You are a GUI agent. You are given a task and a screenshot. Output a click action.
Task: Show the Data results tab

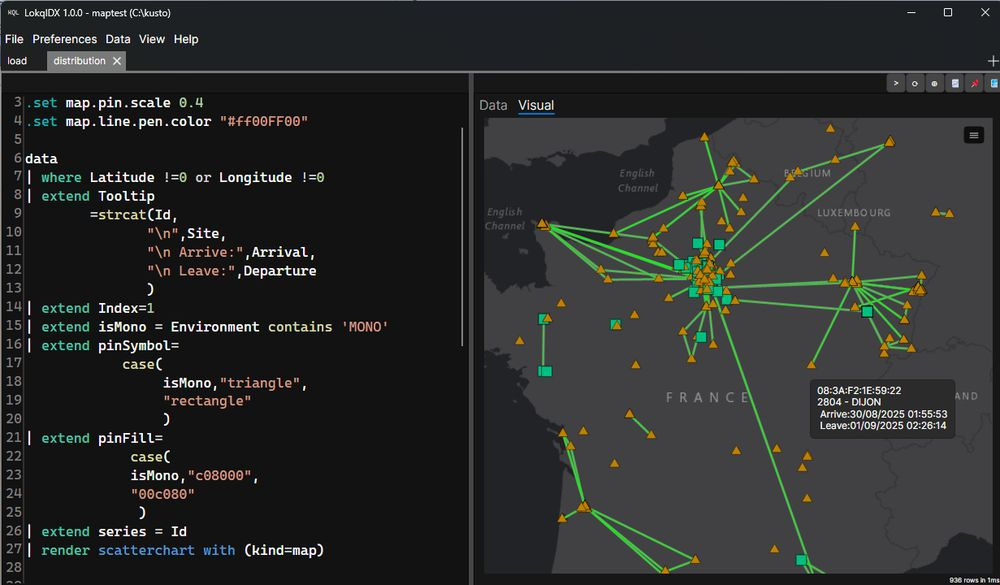click(x=493, y=105)
